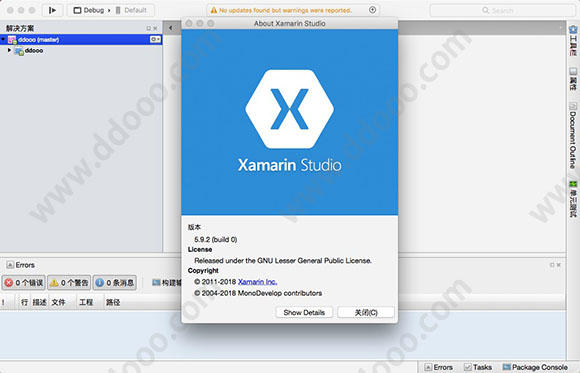Collapse the ddooo (master) solution node
This screenshot has width=580, height=373.
[3, 39]
